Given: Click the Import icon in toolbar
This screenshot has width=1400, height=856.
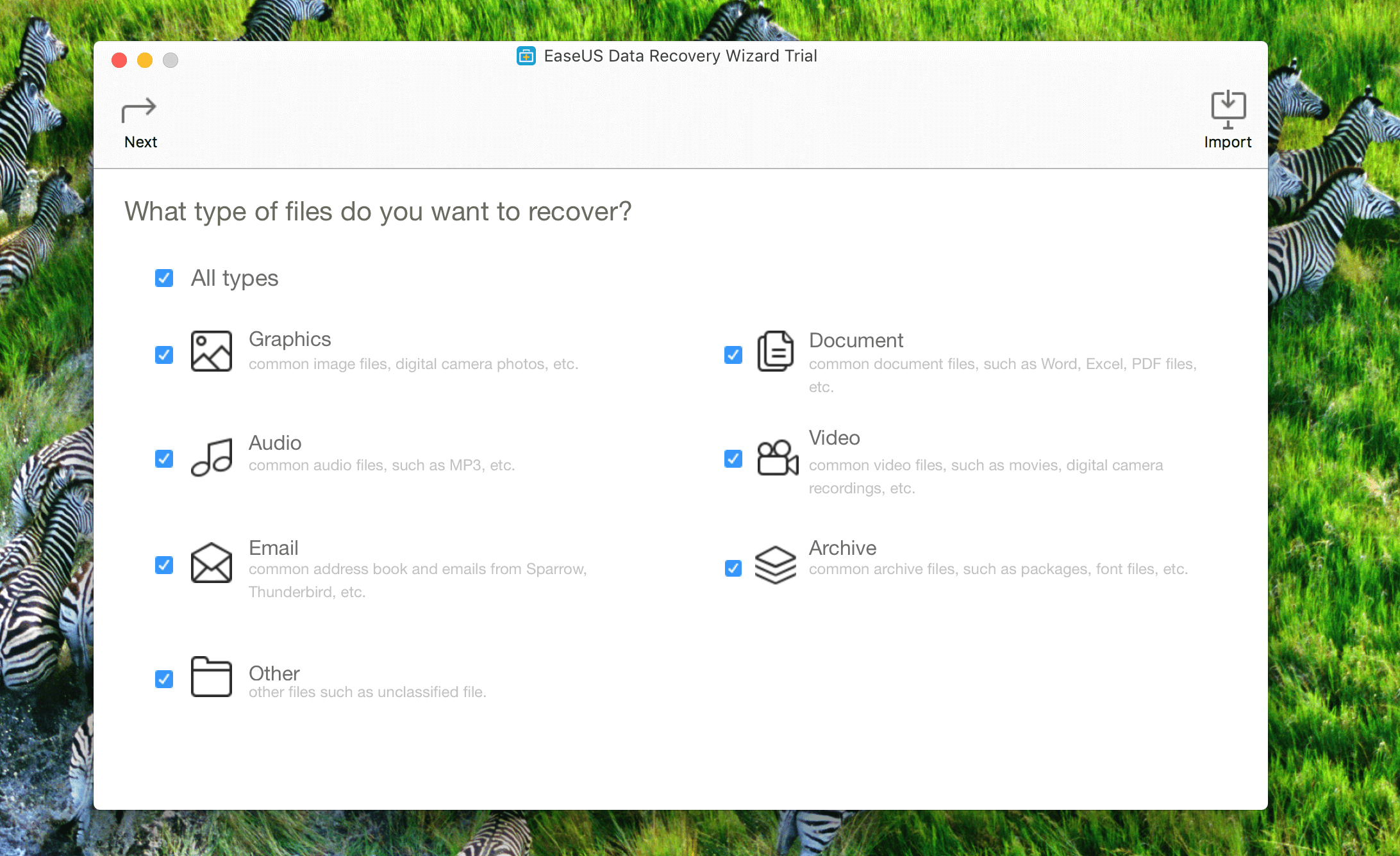Looking at the screenshot, I should 1228,109.
